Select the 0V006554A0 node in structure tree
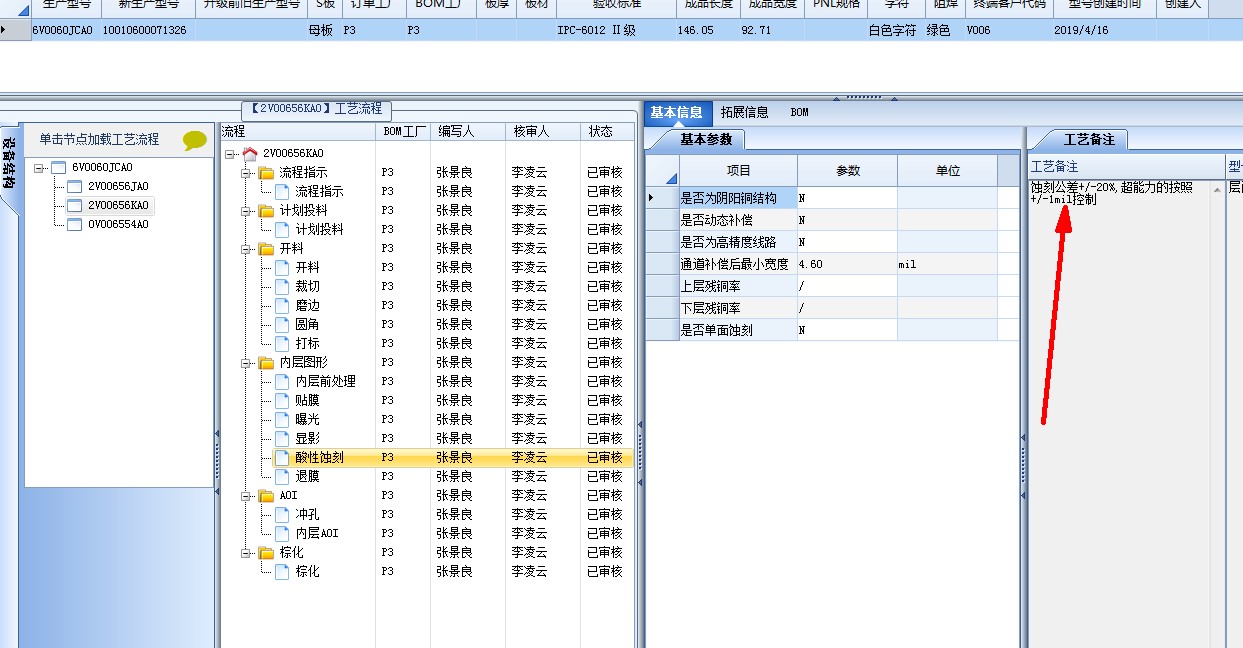1243x648 pixels. 118,225
